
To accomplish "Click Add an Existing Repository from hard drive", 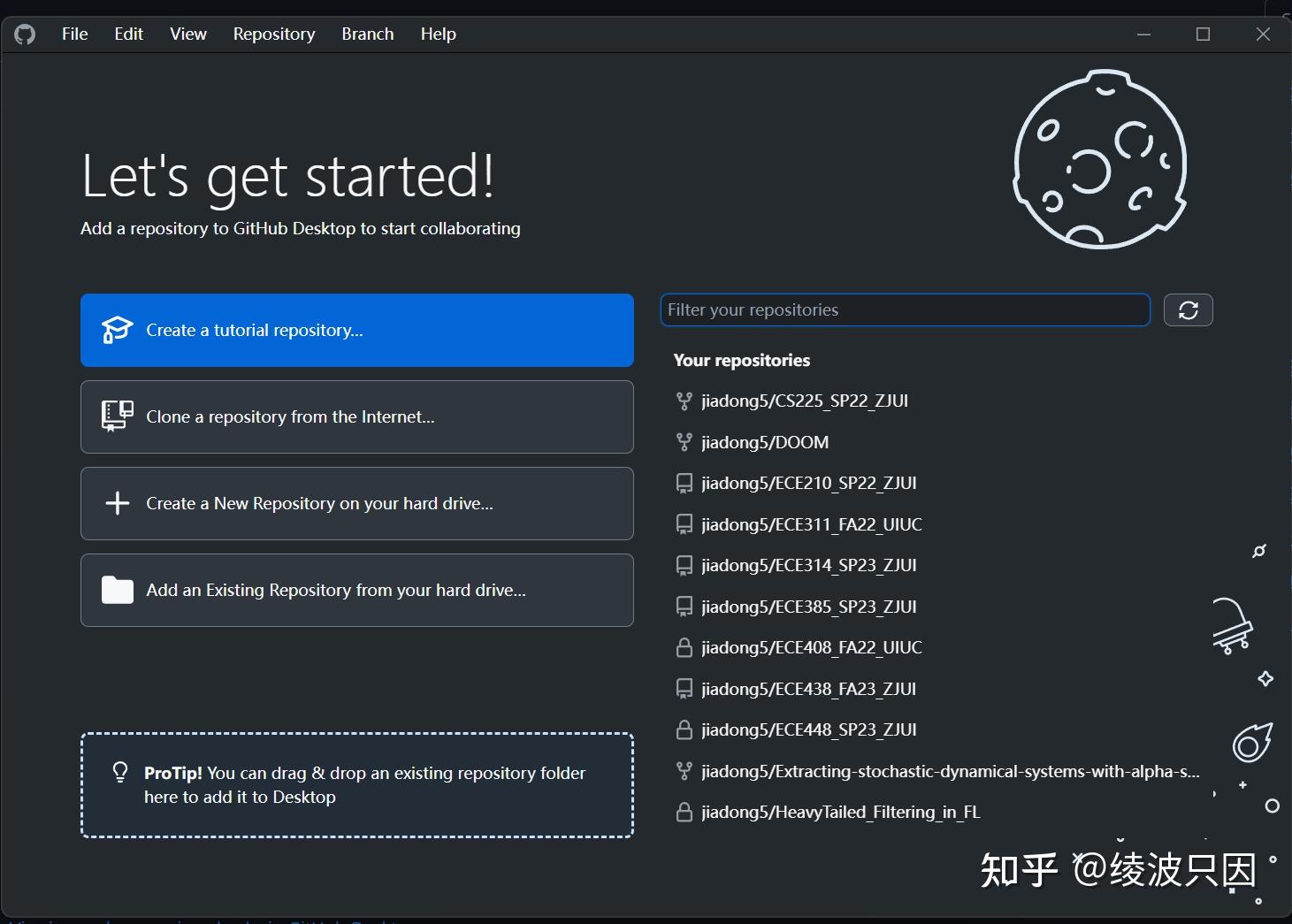I will click(356, 590).
